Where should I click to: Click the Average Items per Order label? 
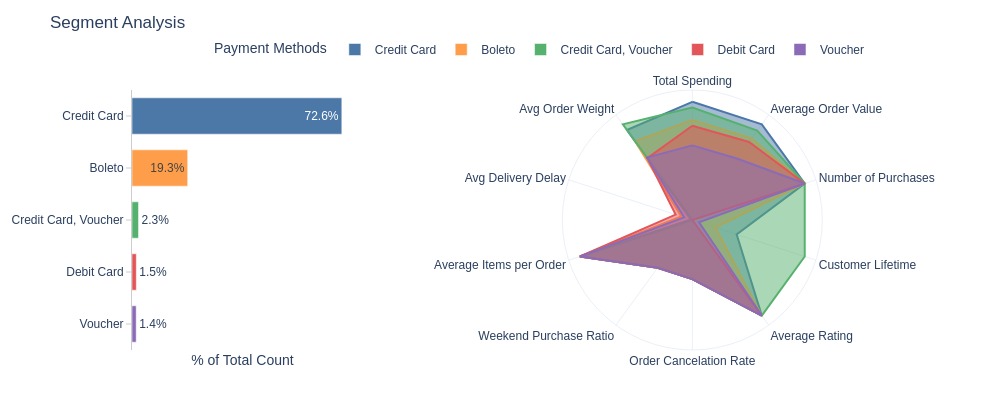coord(499,265)
